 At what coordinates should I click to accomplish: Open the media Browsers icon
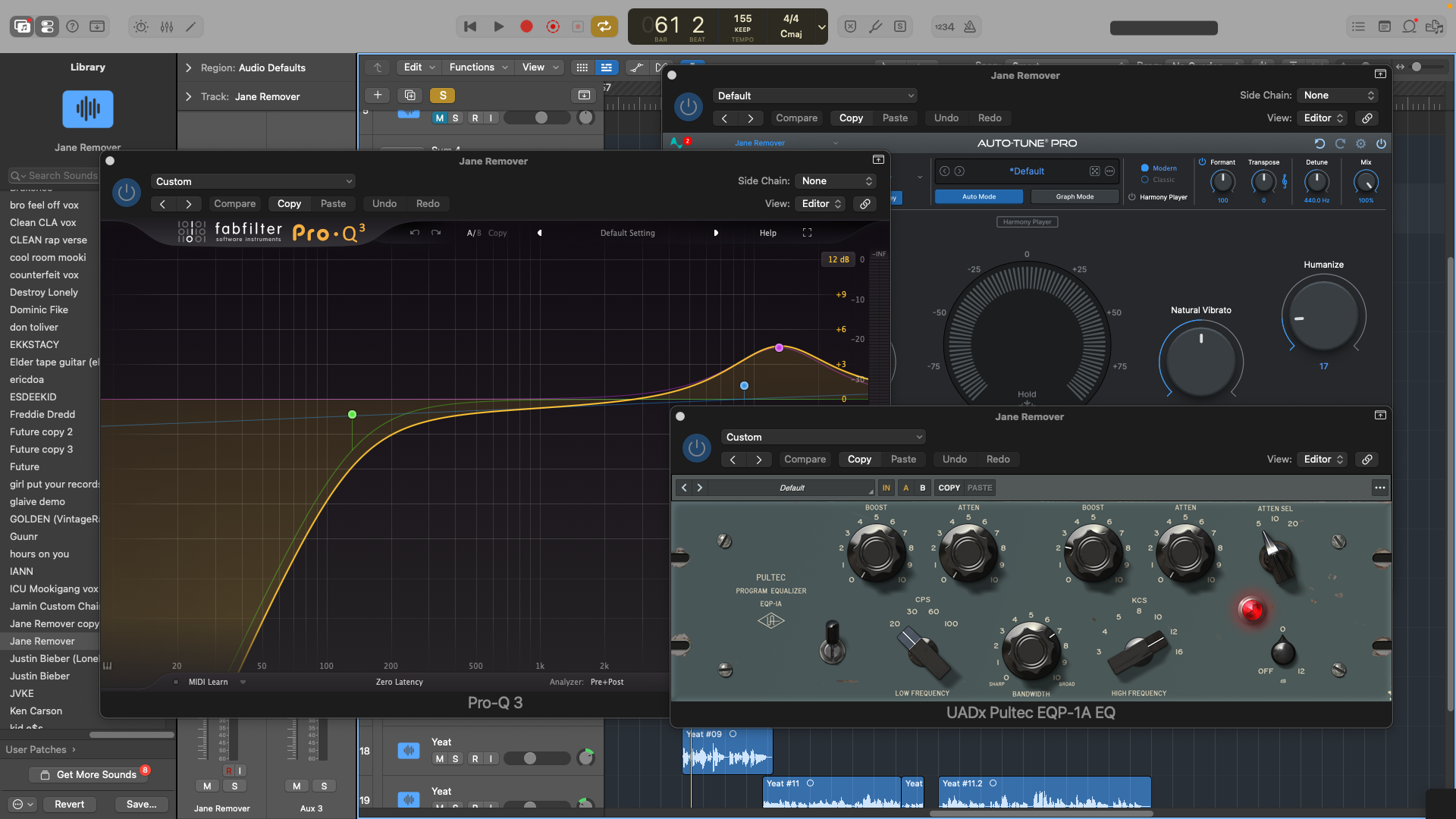1434,27
